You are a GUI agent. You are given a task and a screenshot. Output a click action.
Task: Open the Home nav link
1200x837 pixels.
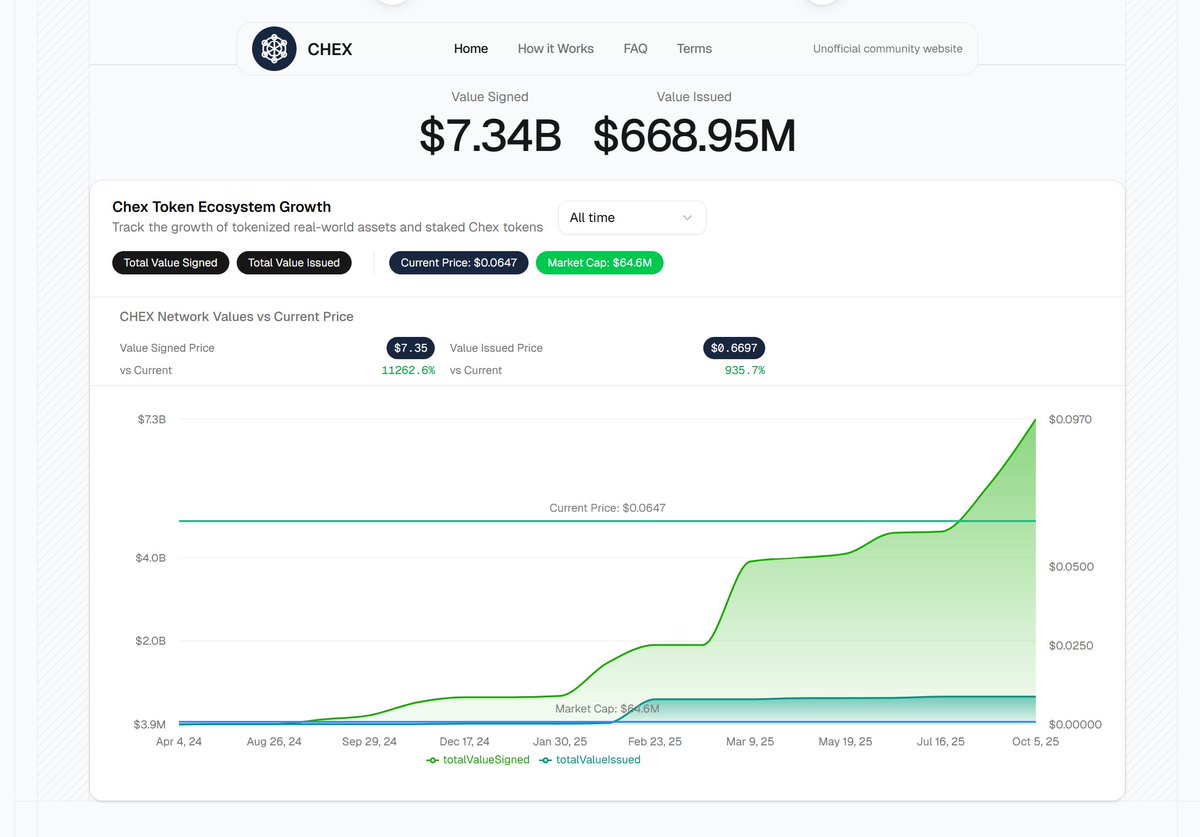pyautogui.click(x=471, y=48)
